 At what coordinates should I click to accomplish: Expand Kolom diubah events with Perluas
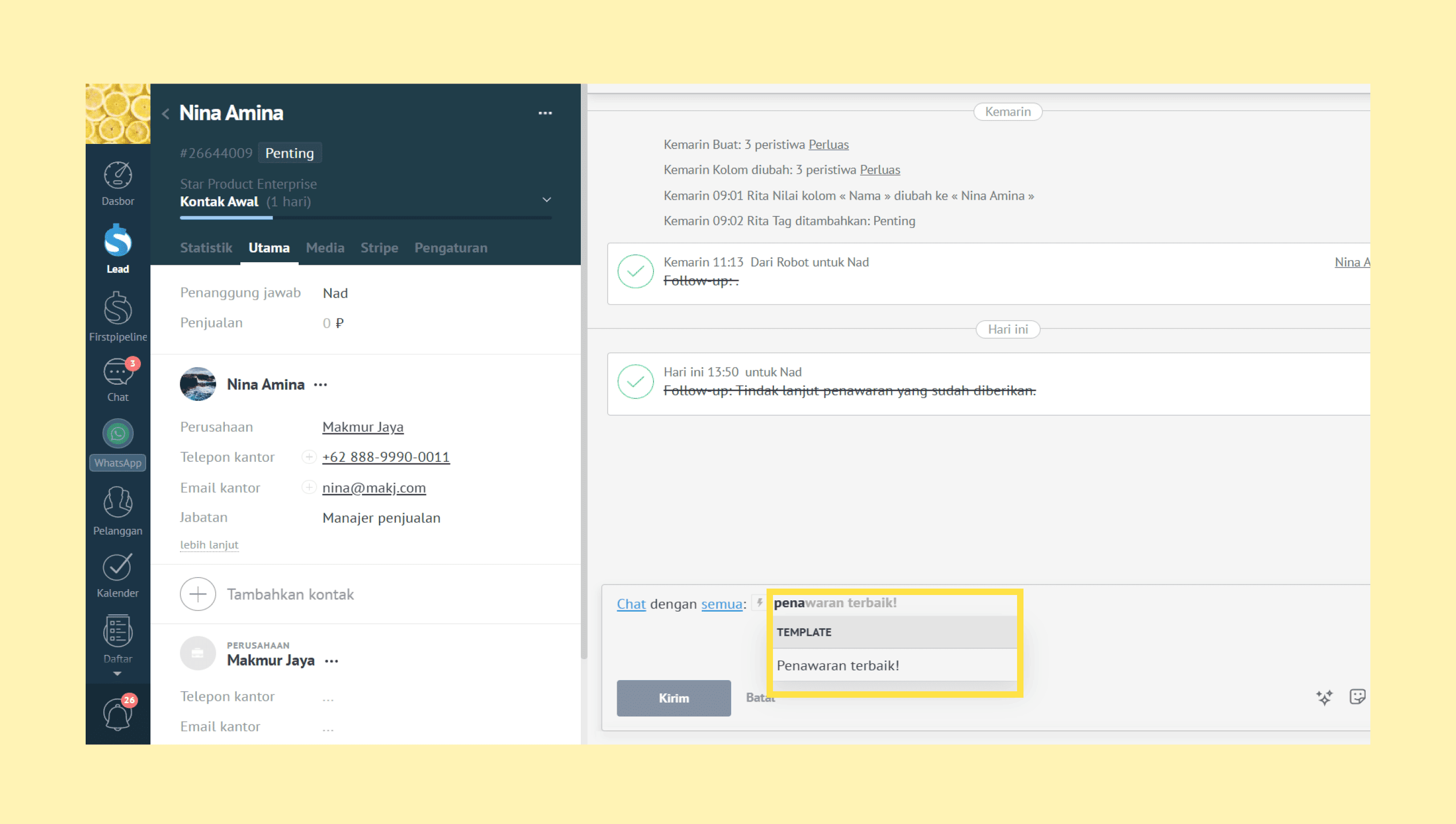[879, 170]
